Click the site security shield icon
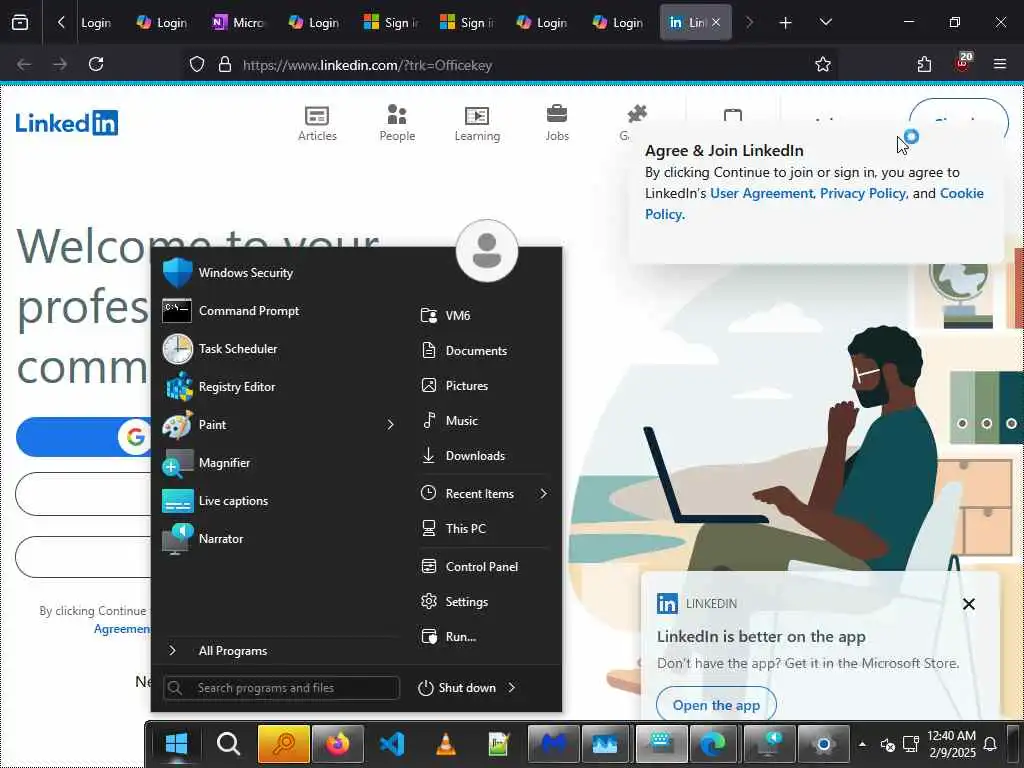The width and height of the screenshot is (1024, 768). tap(197, 65)
